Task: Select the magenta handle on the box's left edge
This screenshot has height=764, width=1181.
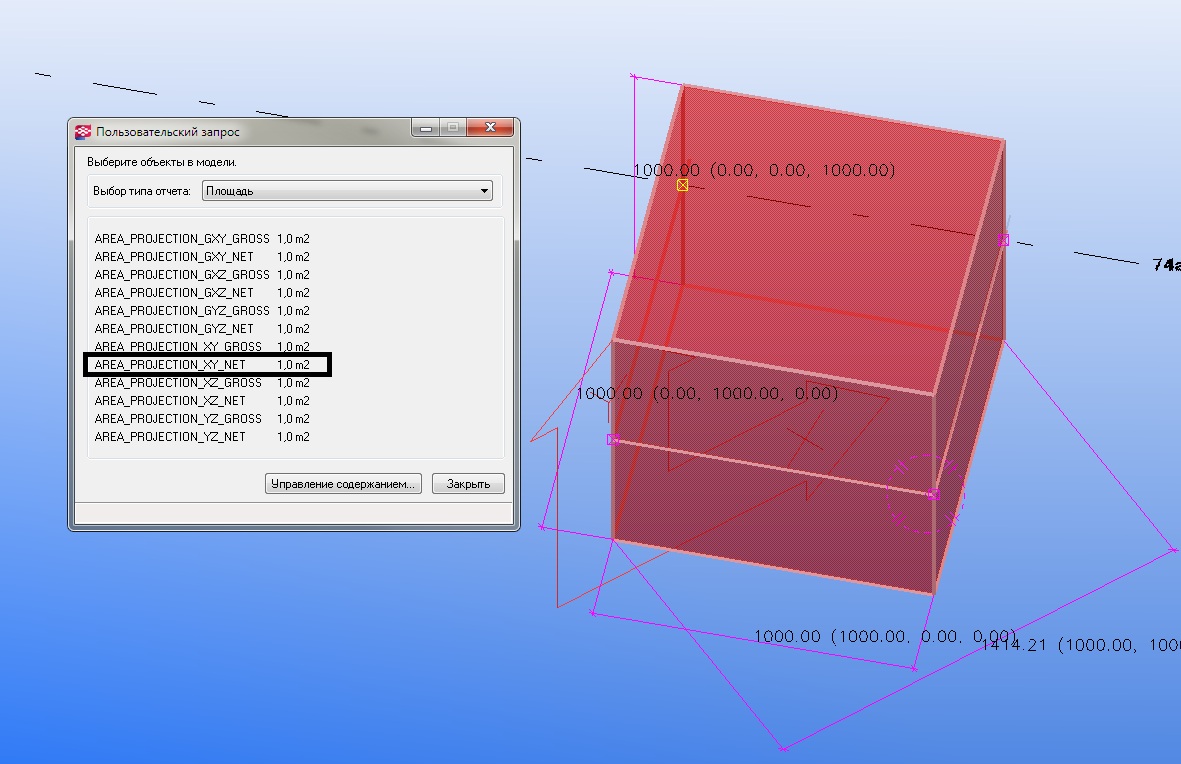Action: tap(613, 440)
